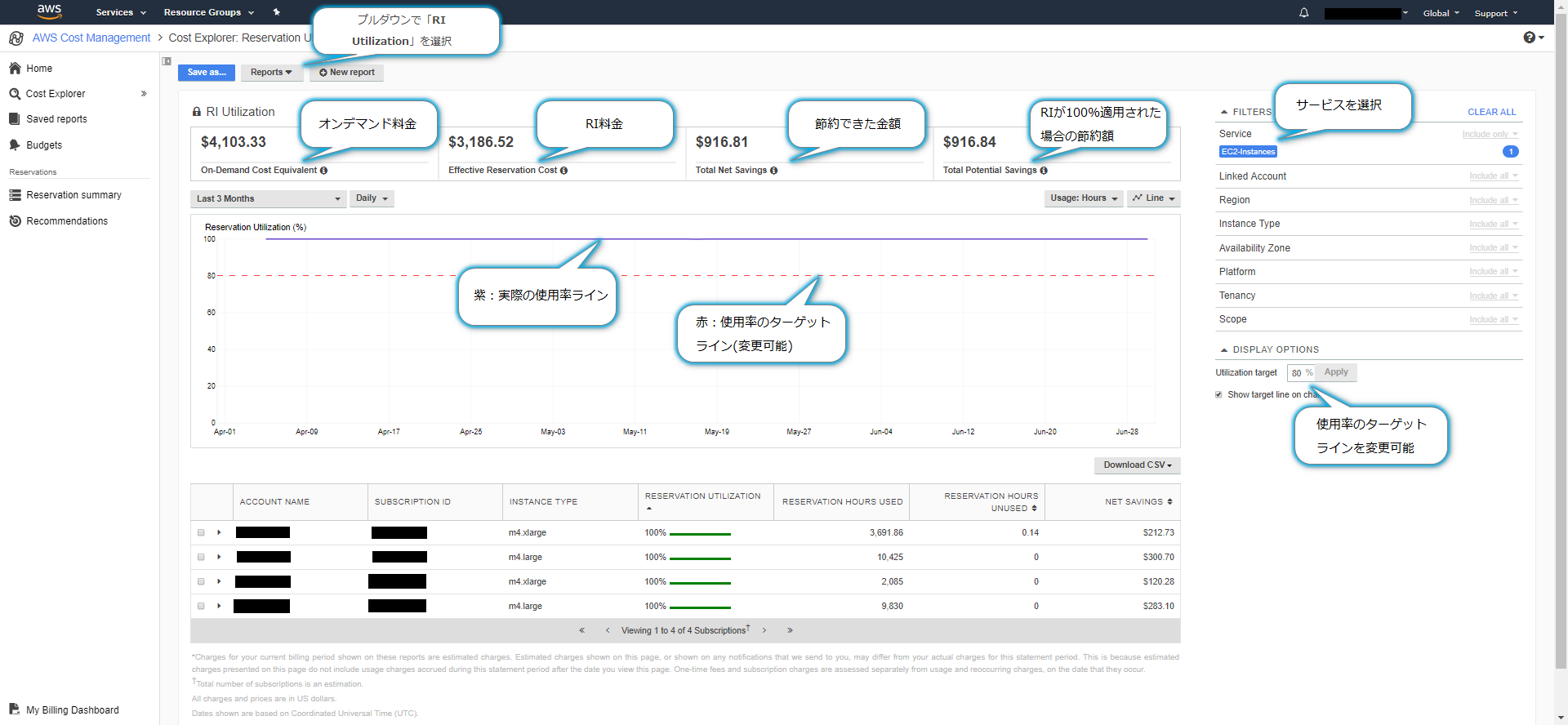
Task: Show info for On-Demand Cost Equivalent
Action: click(323, 171)
